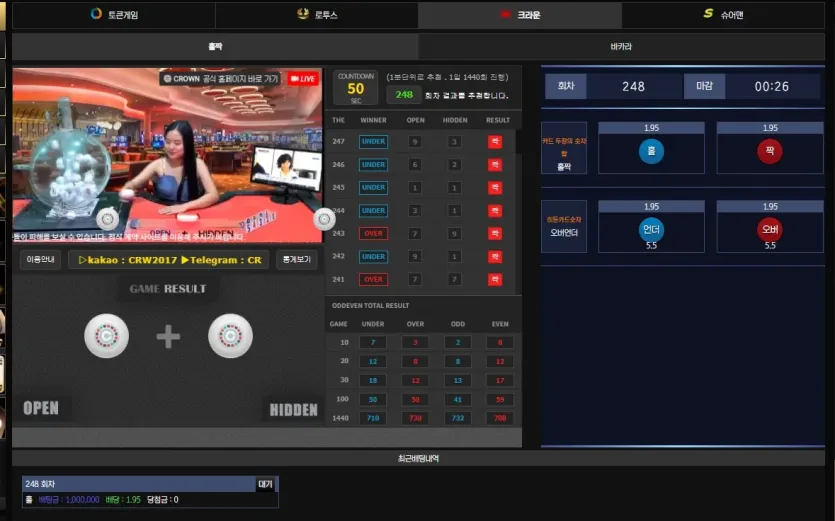Choose the red 오버 5.5 bet circle
The image size is (835, 521).
(769, 230)
